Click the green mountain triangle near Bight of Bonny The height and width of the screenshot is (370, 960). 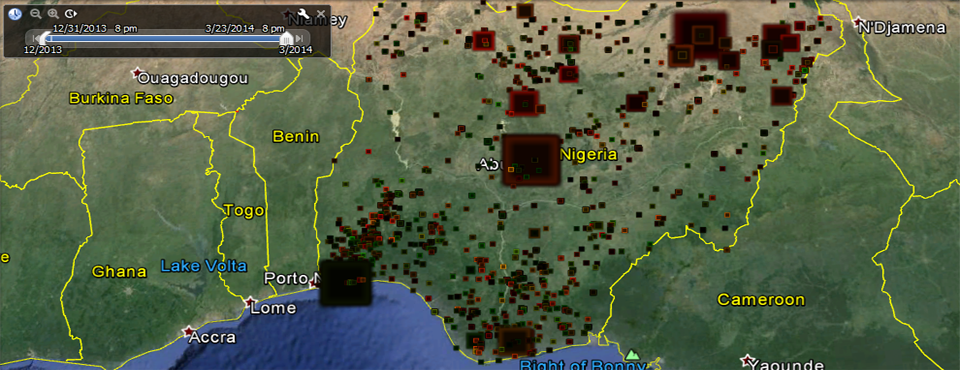tap(632, 355)
